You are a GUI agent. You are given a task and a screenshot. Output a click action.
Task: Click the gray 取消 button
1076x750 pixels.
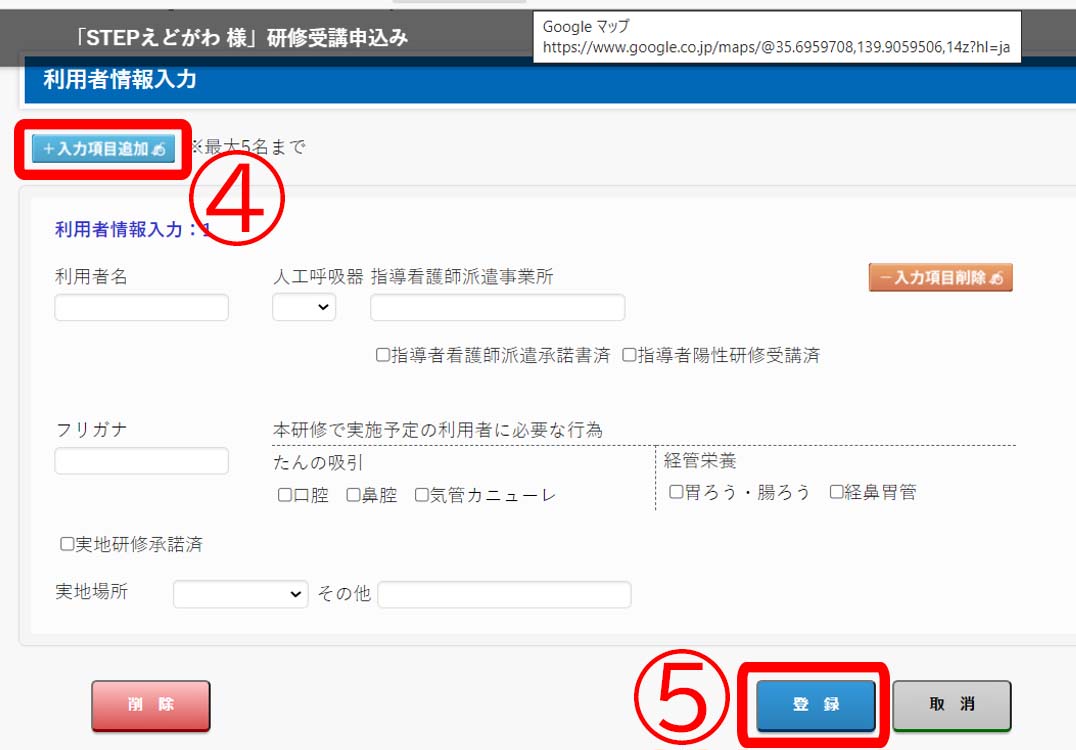click(952, 705)
